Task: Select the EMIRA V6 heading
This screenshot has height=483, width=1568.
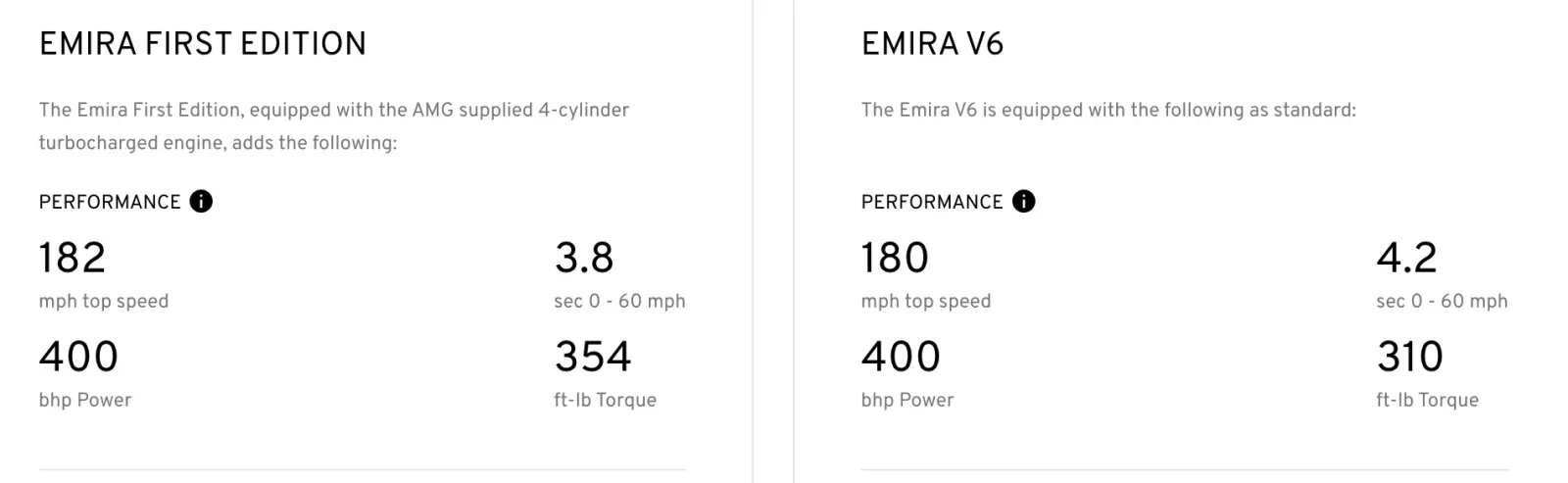Action: (x=932, y=44)
